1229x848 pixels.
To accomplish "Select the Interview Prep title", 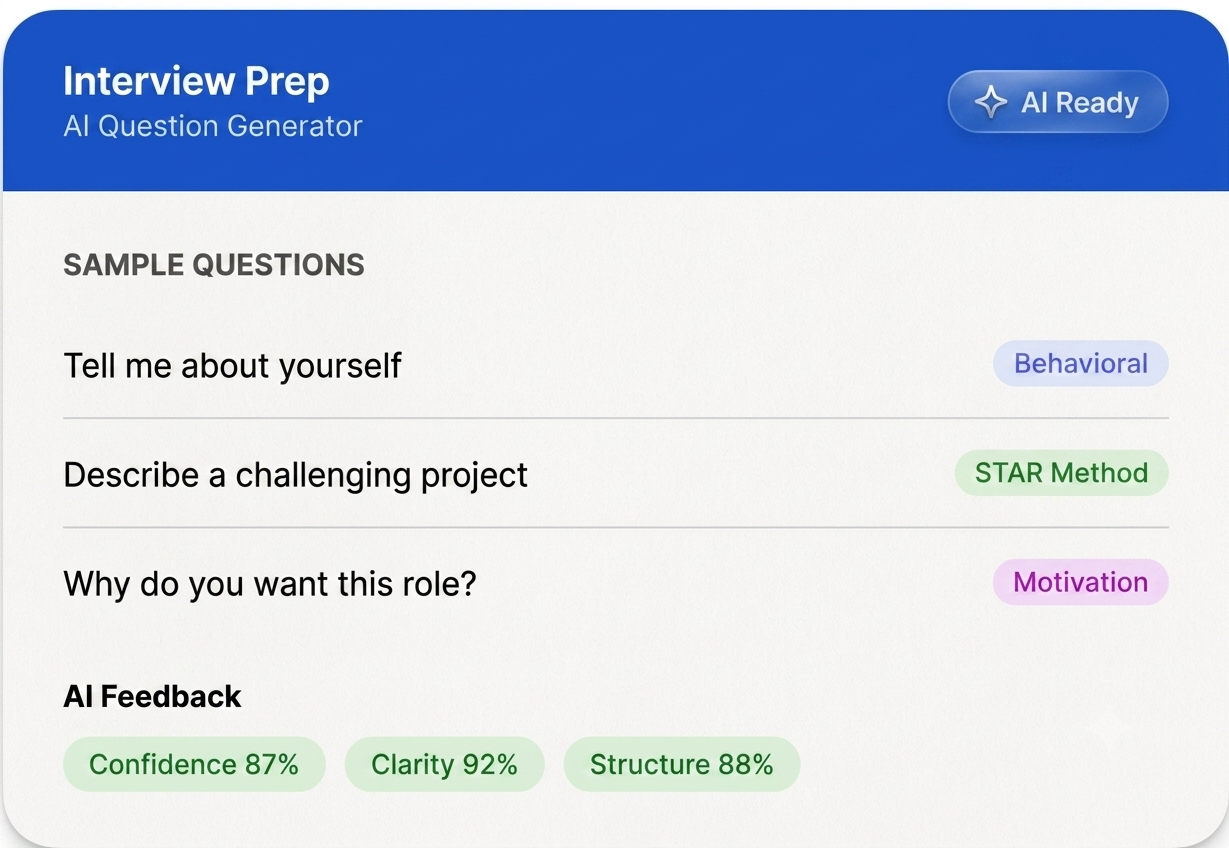I will [196, 81].
